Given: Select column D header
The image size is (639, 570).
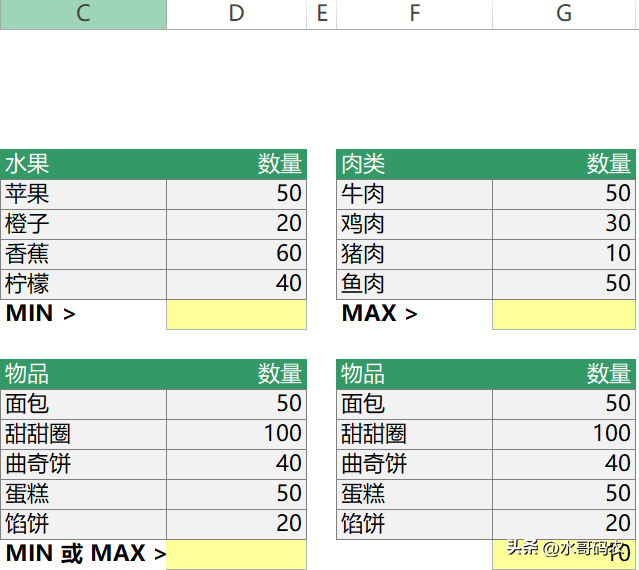Looking at the screenshot, I should (x=236, y=14).
